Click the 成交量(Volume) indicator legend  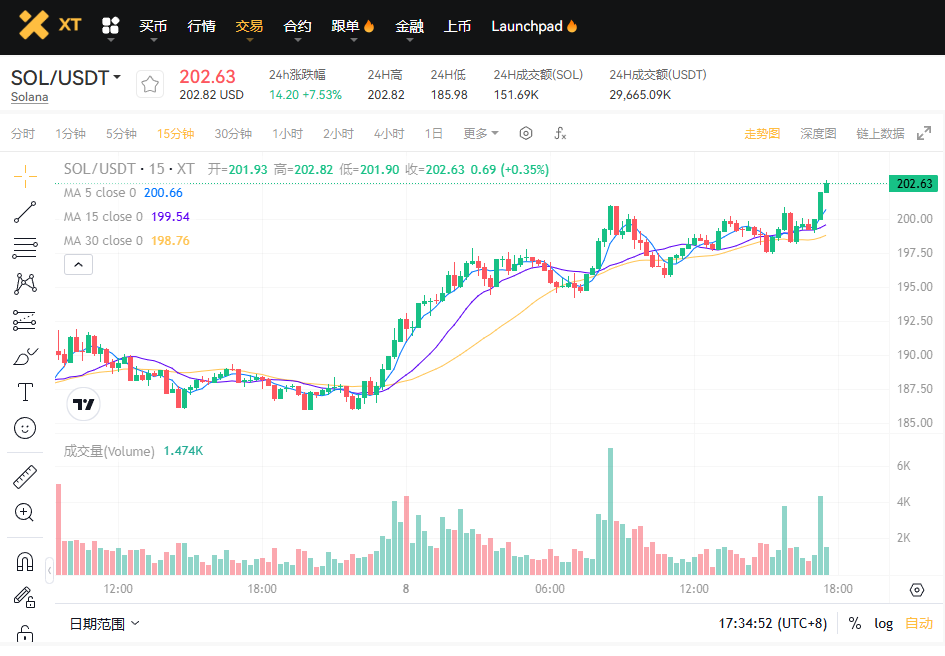click(133, 451)
